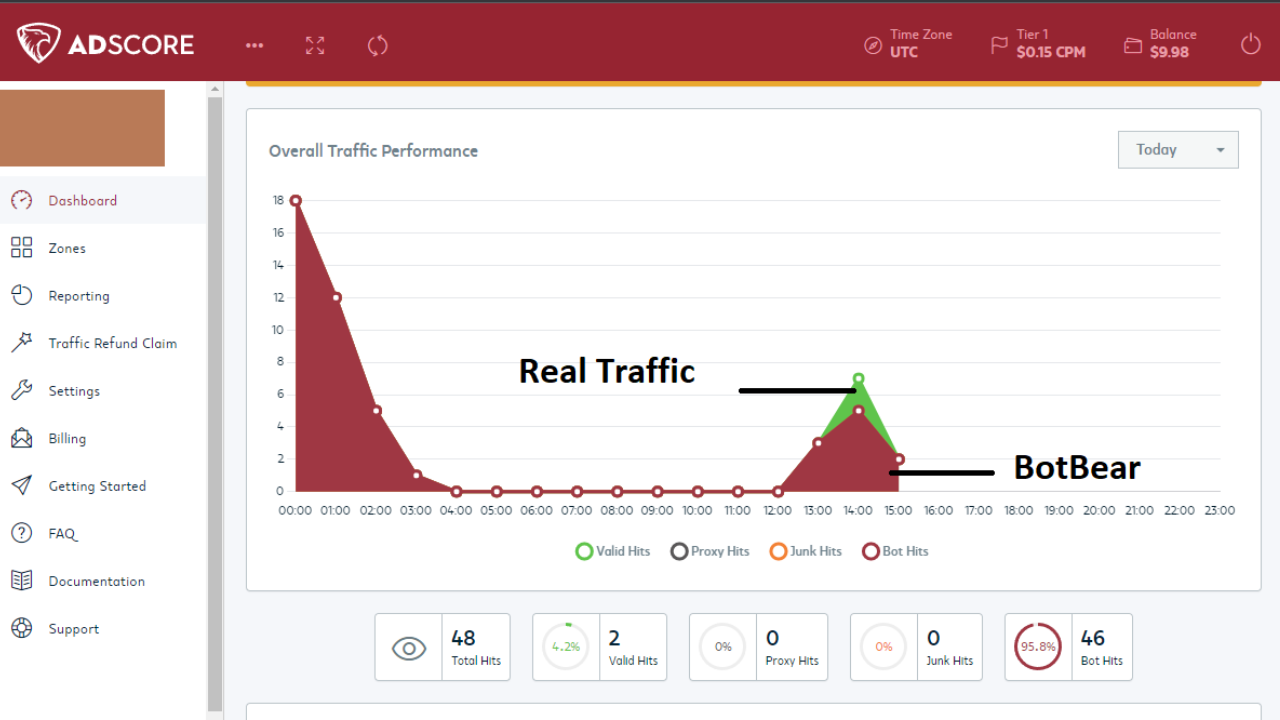Viewport: 1280px width, 720px height.
Task: Toggle Bot Hits series in legend
Action: click(894, 551)
